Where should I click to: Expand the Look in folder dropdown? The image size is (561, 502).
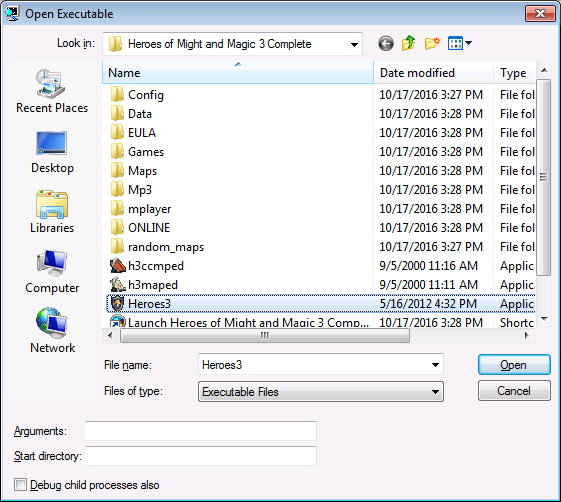(354, 44)
